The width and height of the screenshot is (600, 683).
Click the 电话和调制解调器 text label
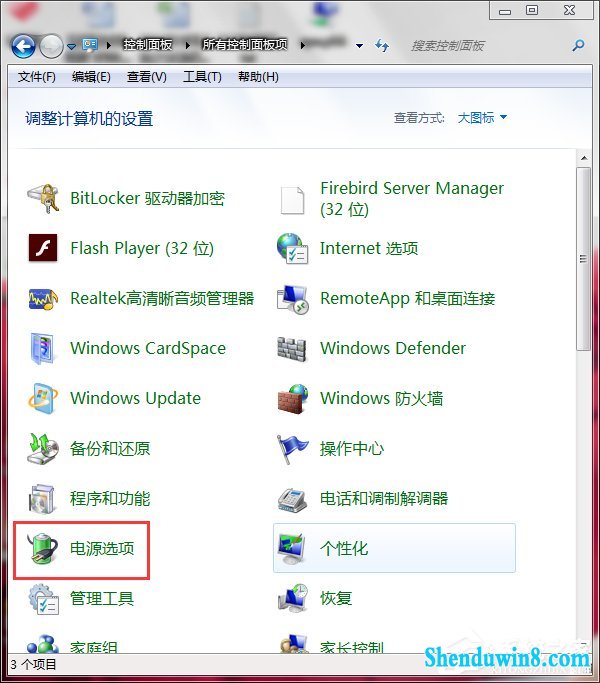point(384,499)
